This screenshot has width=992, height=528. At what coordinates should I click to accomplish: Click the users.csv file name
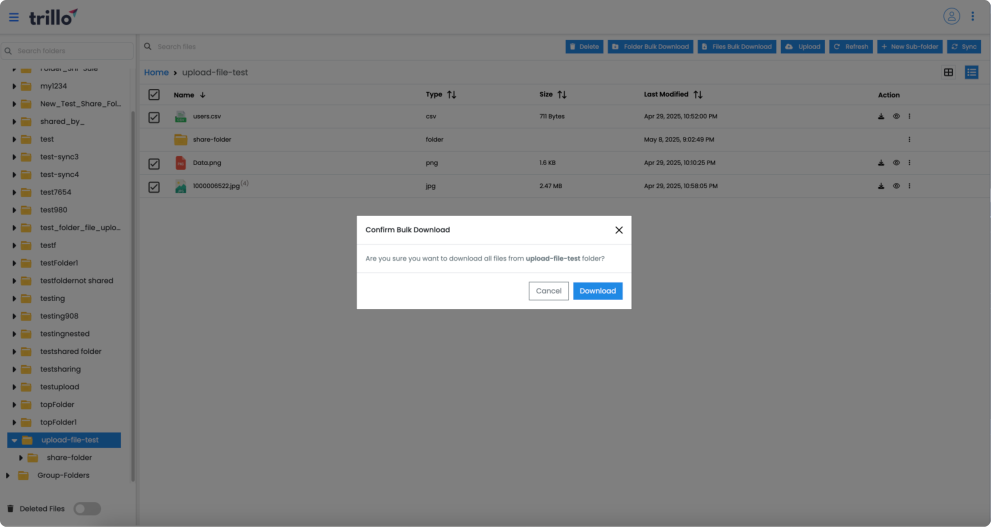click(x=207, y=116)
